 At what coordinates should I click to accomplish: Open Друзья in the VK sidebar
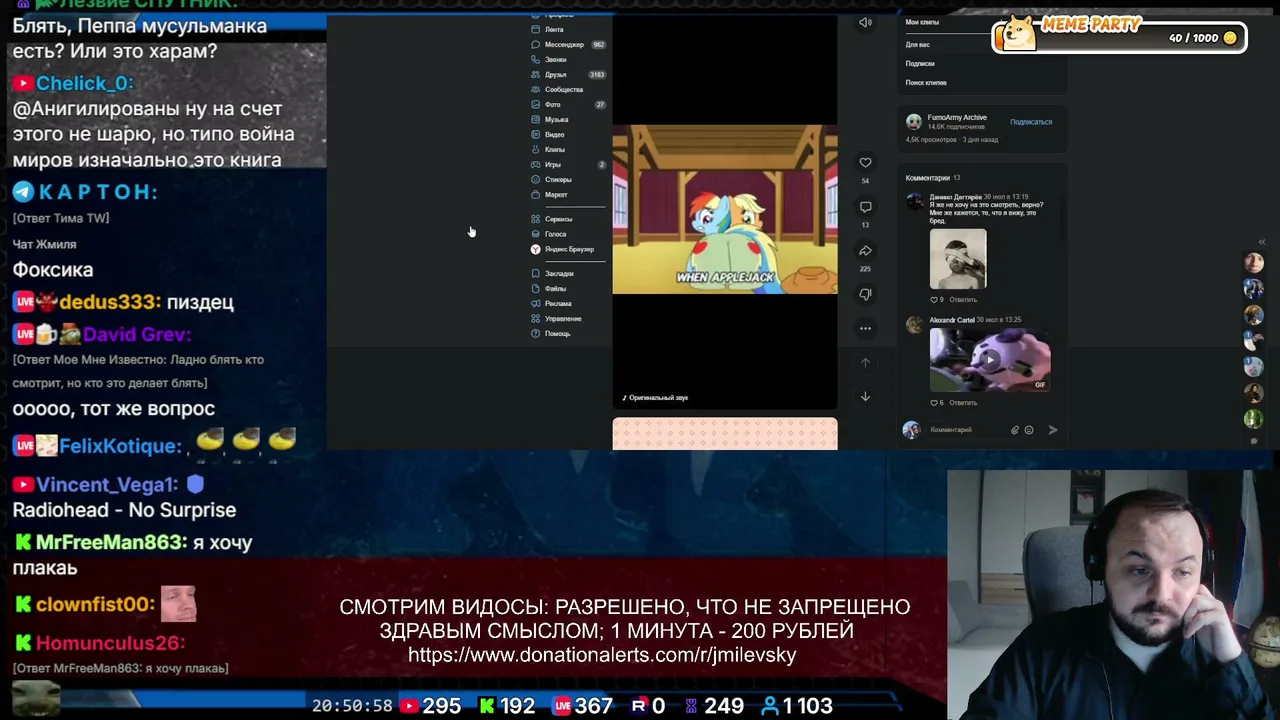pyautogui.click(x=567, y=75)
